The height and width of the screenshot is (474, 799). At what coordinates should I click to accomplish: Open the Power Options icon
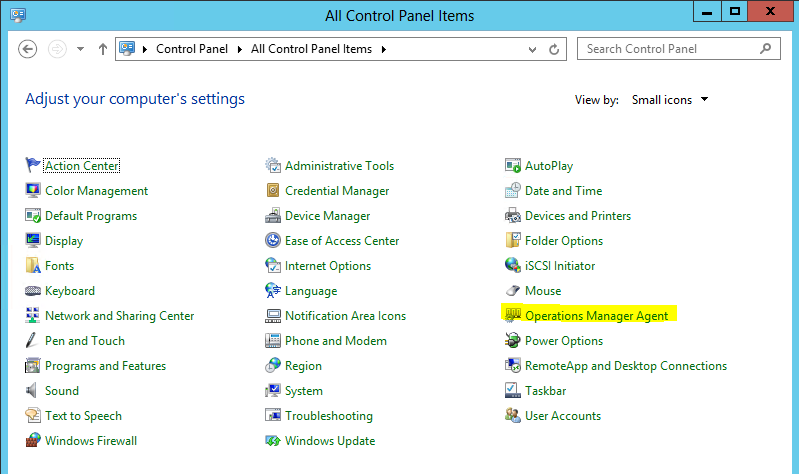(x=513, y=341)
